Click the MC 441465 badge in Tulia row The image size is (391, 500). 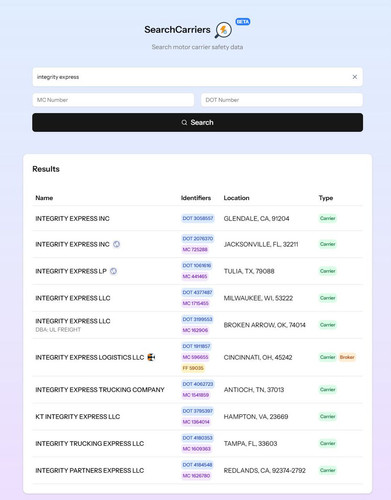coord(195,277)
